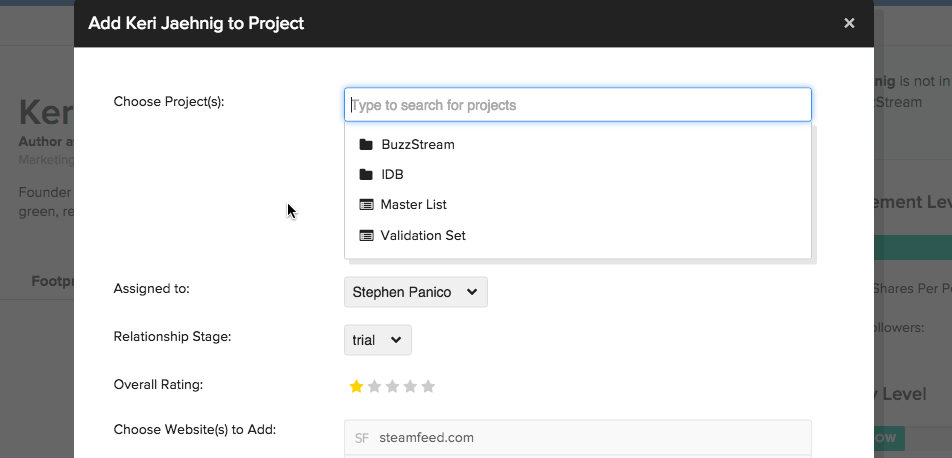Click the Choose Project(s) label
This screenshot has height=458, width=952.
point(169,101)
